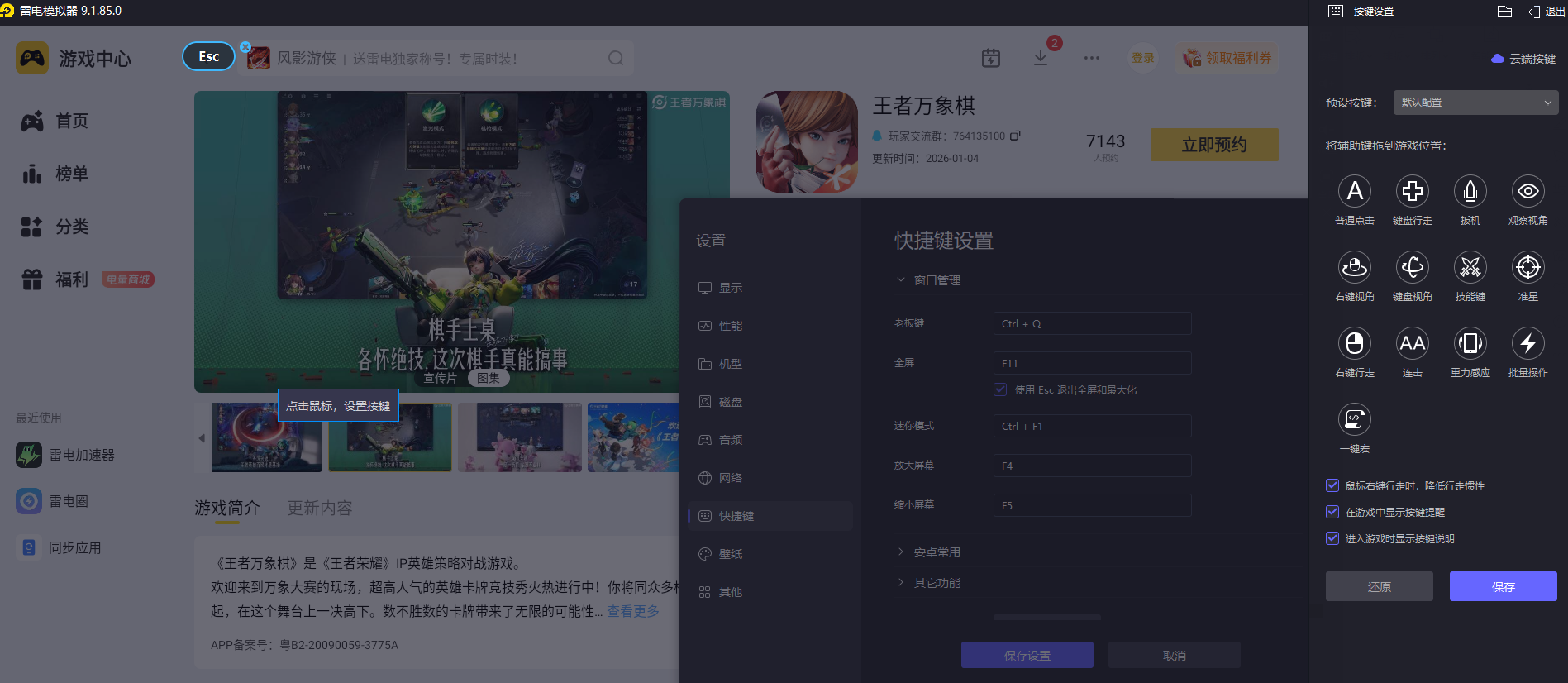Click 取消 in settings dialog

(x=1174, y=655)
